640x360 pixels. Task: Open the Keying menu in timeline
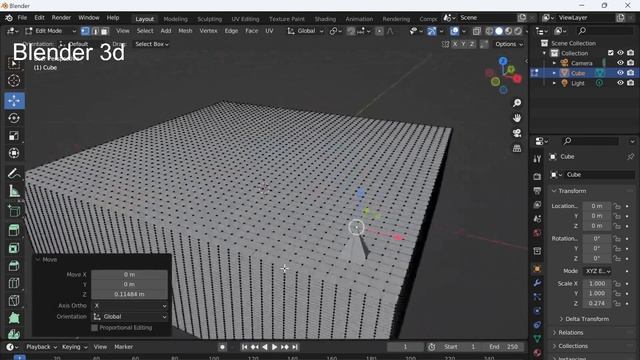[74, 347]
